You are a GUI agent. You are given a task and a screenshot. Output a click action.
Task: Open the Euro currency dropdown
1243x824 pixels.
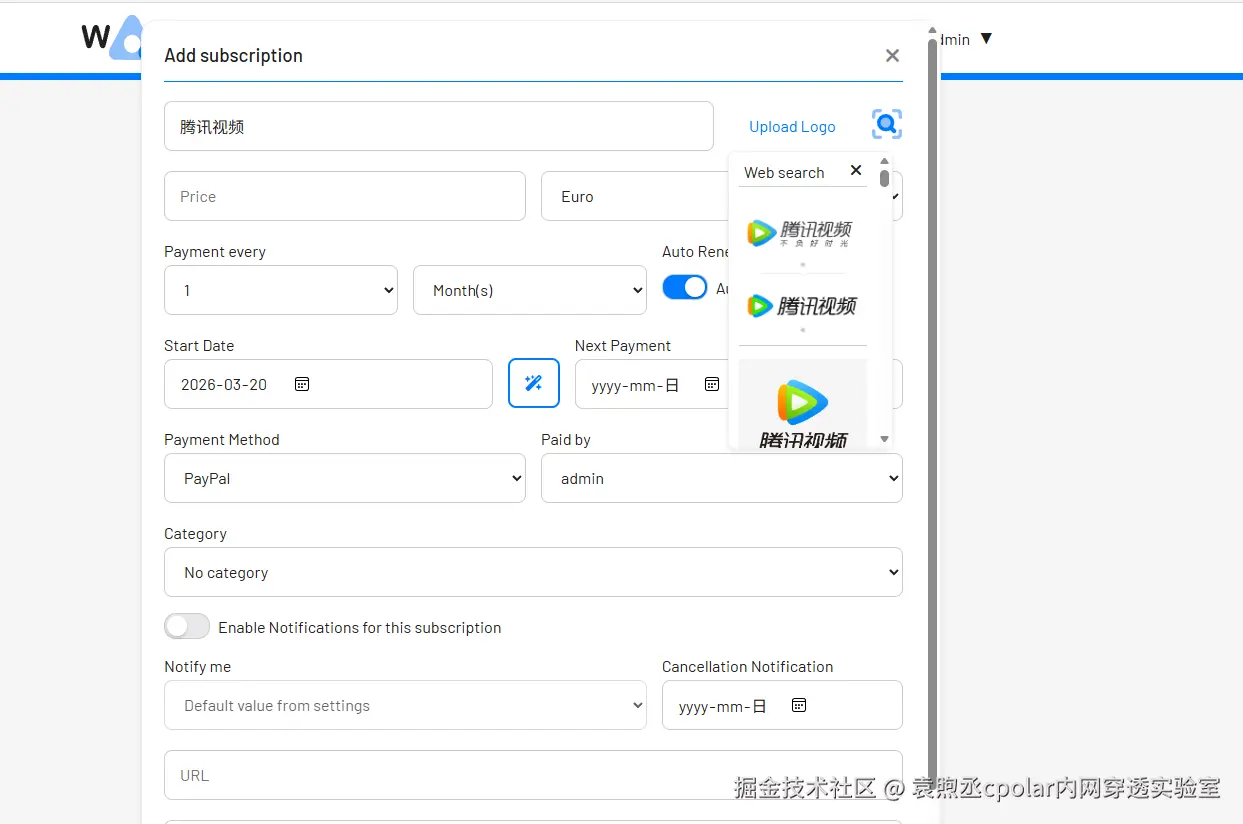722,196
